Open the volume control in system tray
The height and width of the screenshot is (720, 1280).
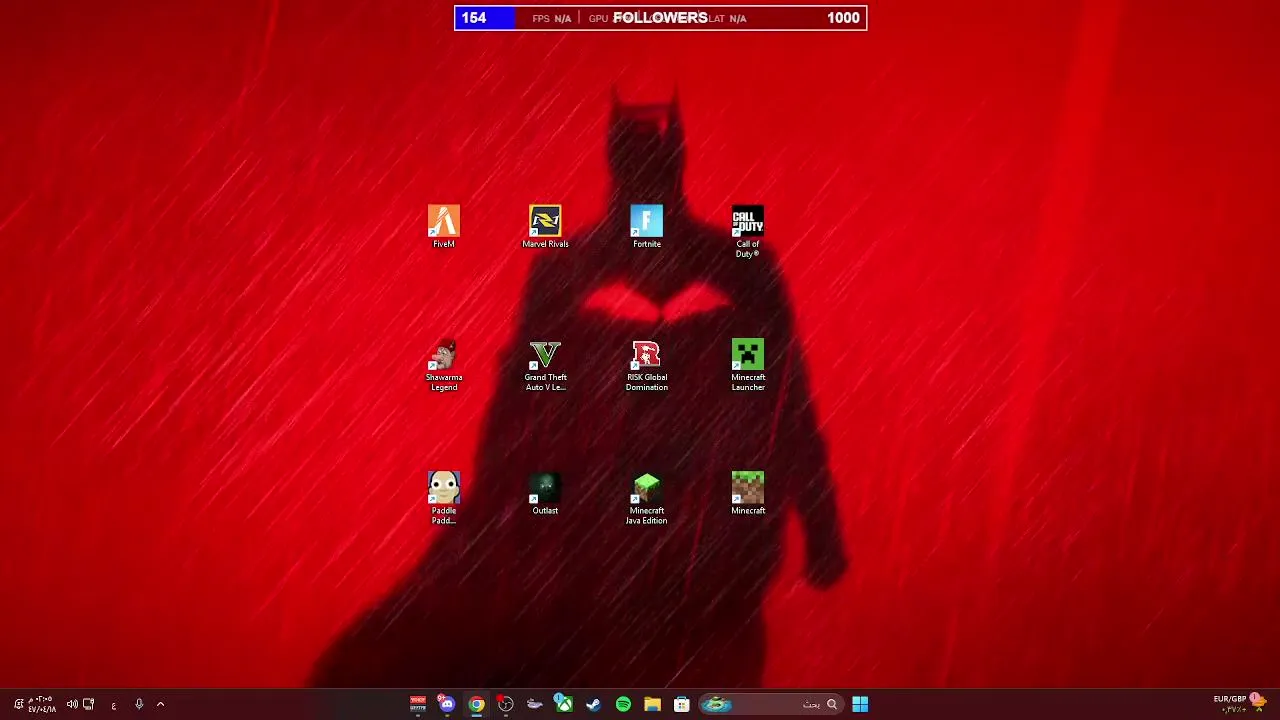[72, 704]
